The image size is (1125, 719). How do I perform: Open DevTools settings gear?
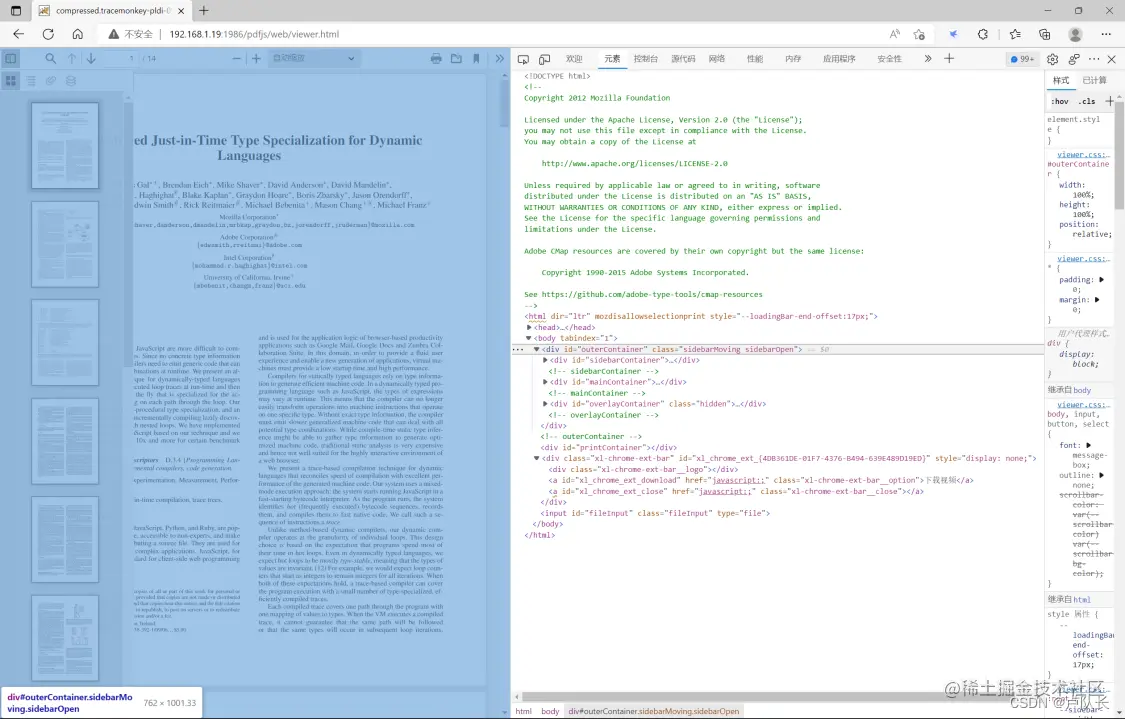(1053, 59)
